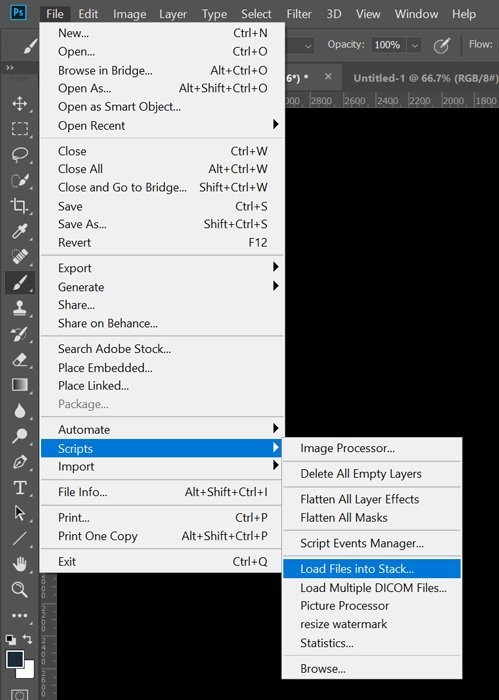
Task: Select the Clone Stamp tool
Action: 19,308
